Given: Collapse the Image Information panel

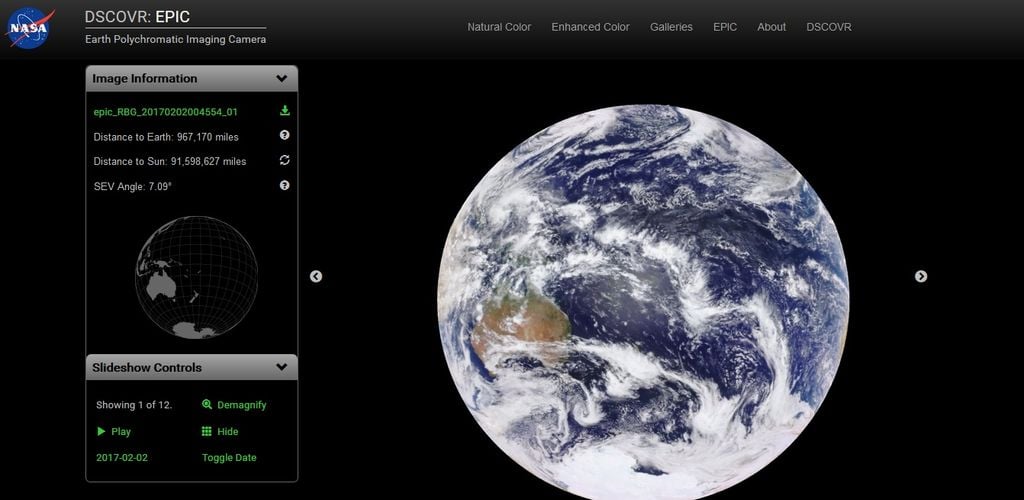Looking at the screenshot, I should pos(282,78).
